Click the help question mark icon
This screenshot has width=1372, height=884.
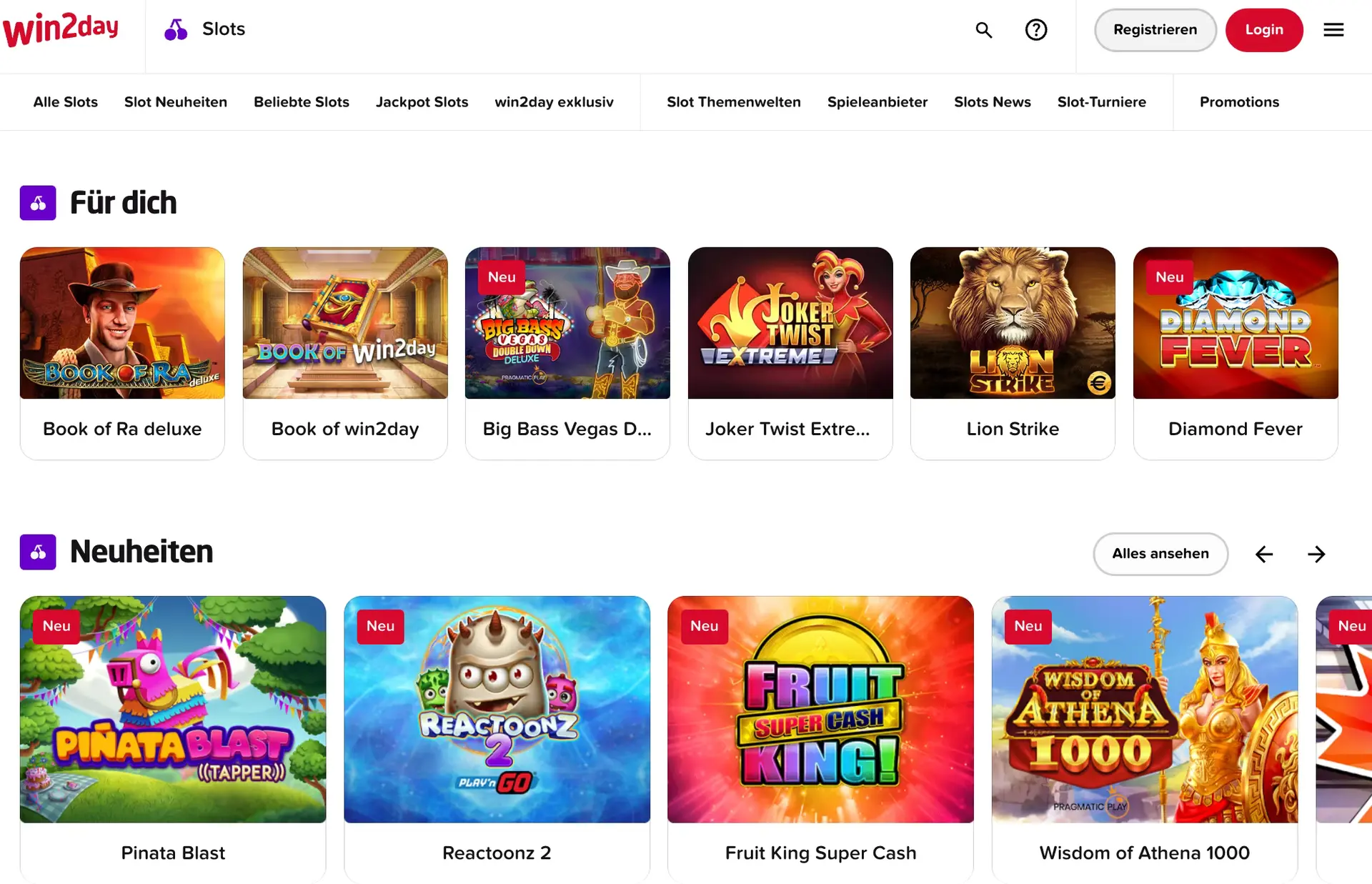(1036, 30)
